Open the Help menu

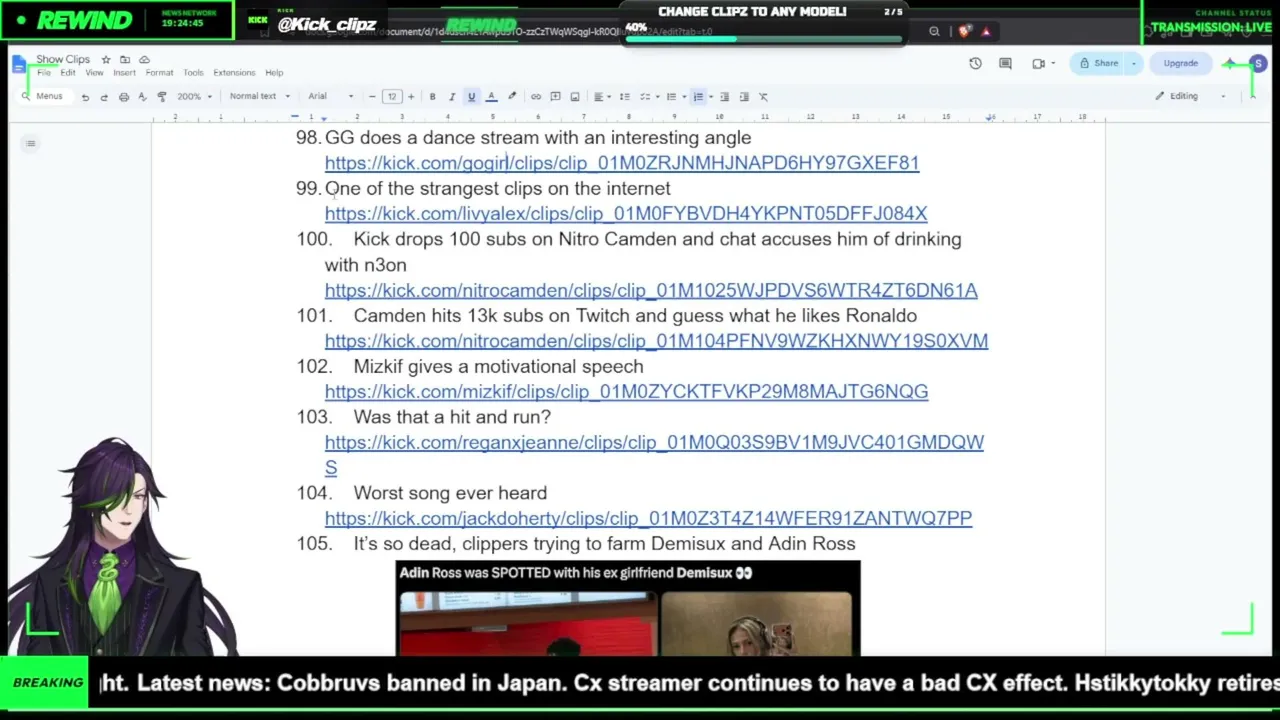[274, 73]
